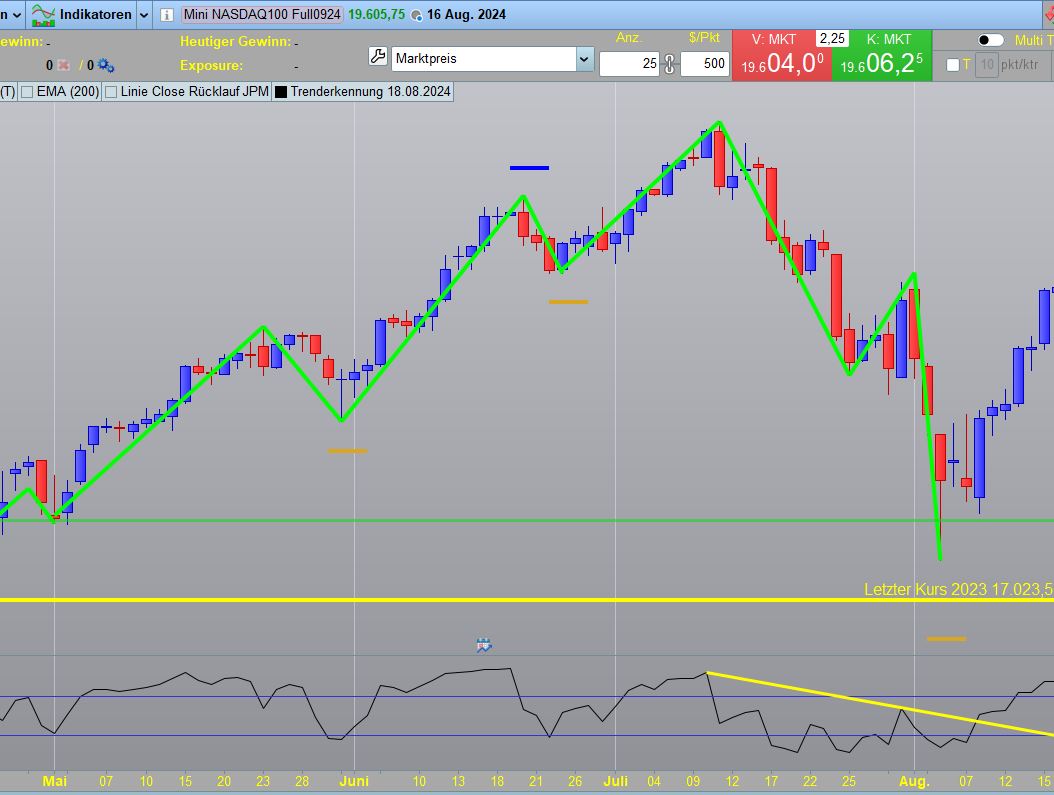The image size is (1054, 795).
Task: Open the Linie Close Rücklauf JPM label
Action: click(x=195, y=92)
